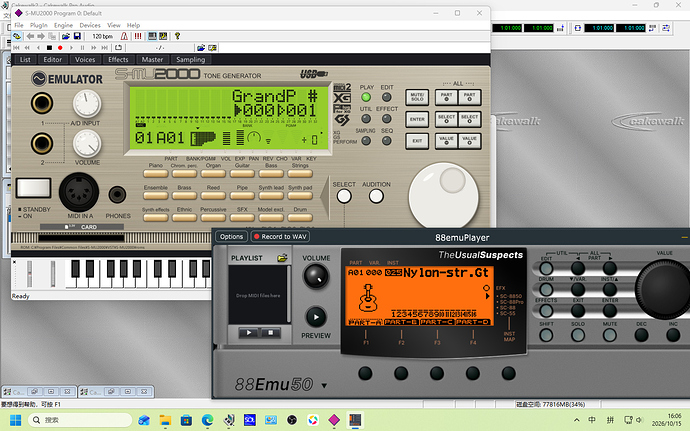690x431 pixels.
Task: Click the large VALUE dial in 88emuPlayer
Action: (x=663, y=289)
